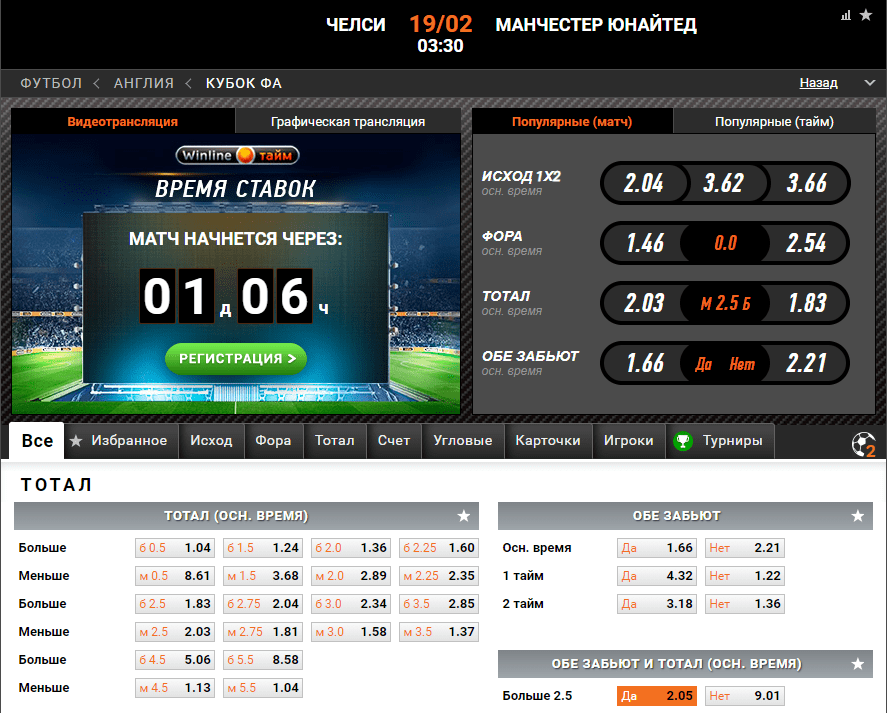Select total м 3.5 at 1.37

438,632
